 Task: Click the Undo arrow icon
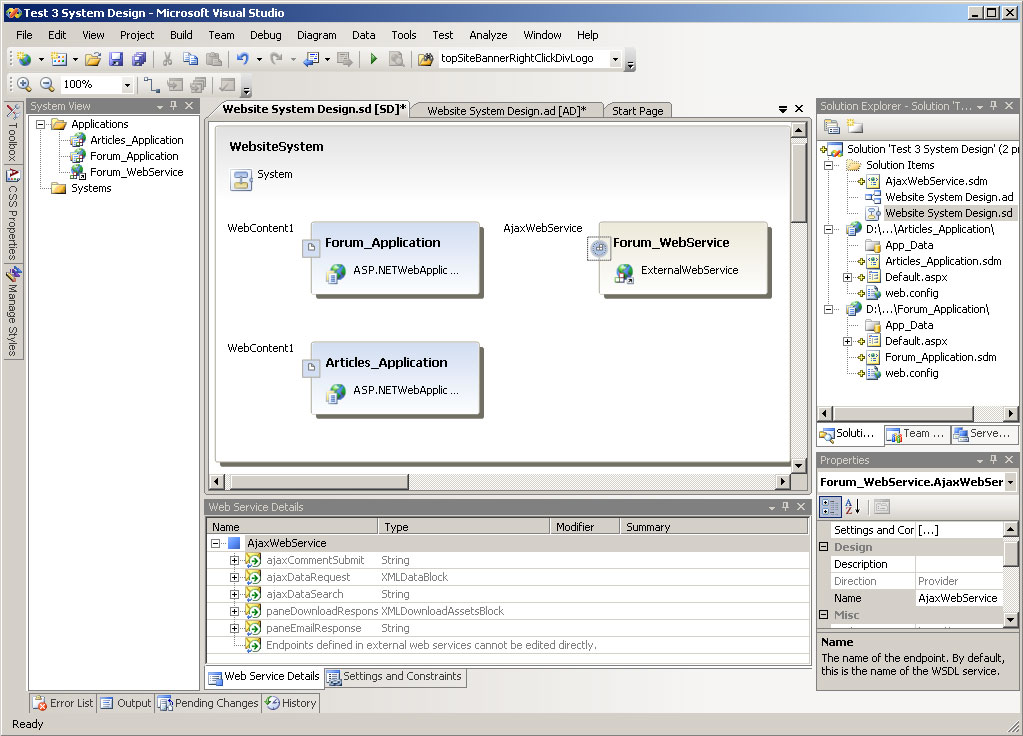243,59
